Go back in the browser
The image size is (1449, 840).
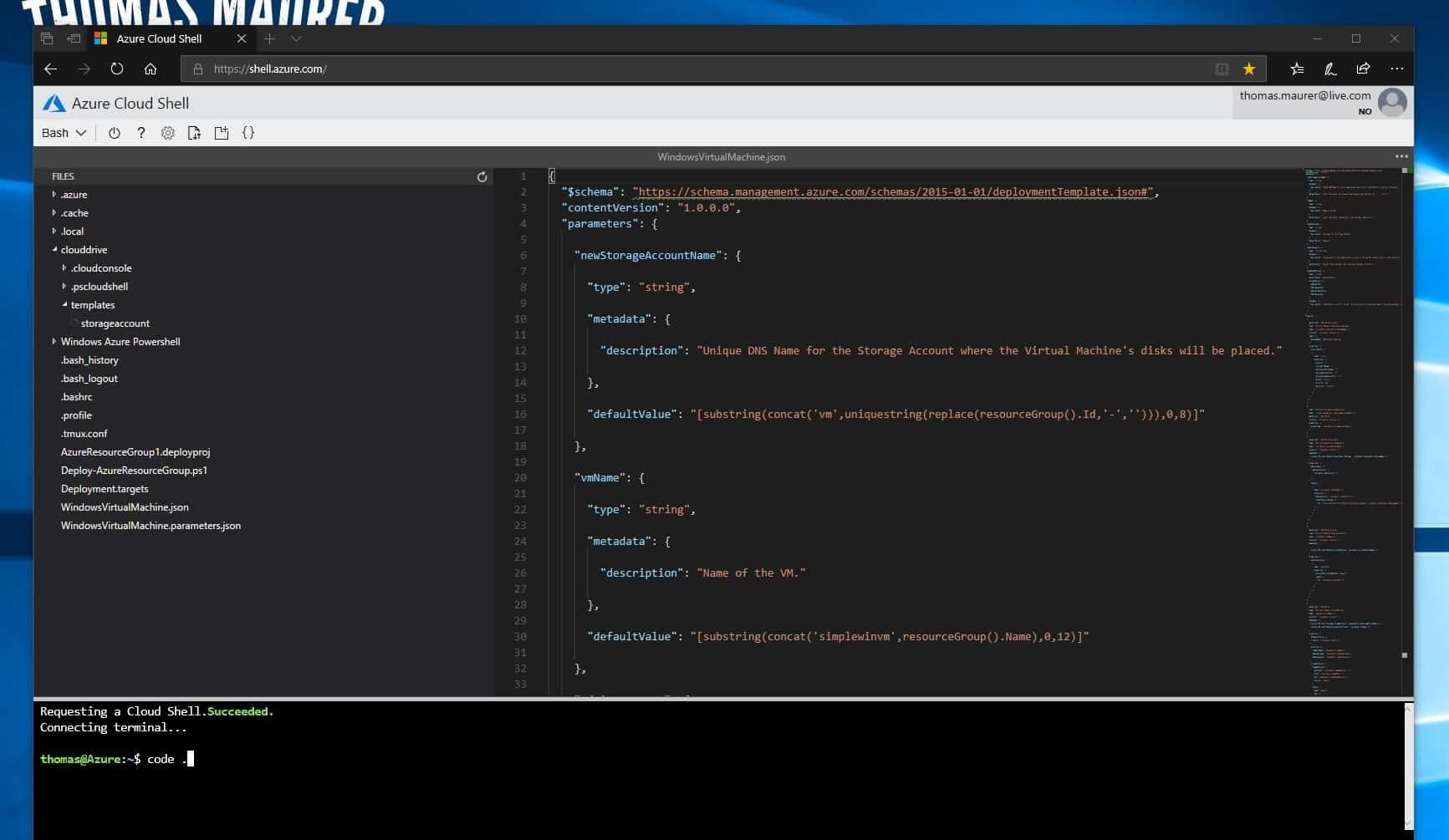[50, 69]
